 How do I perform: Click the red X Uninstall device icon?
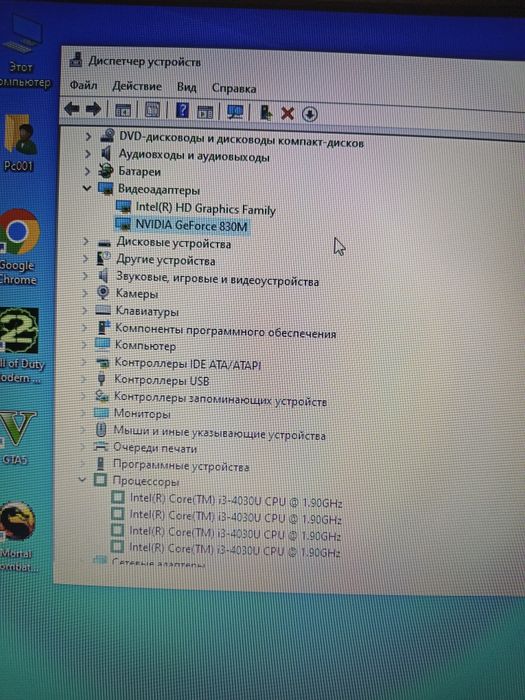287,113
